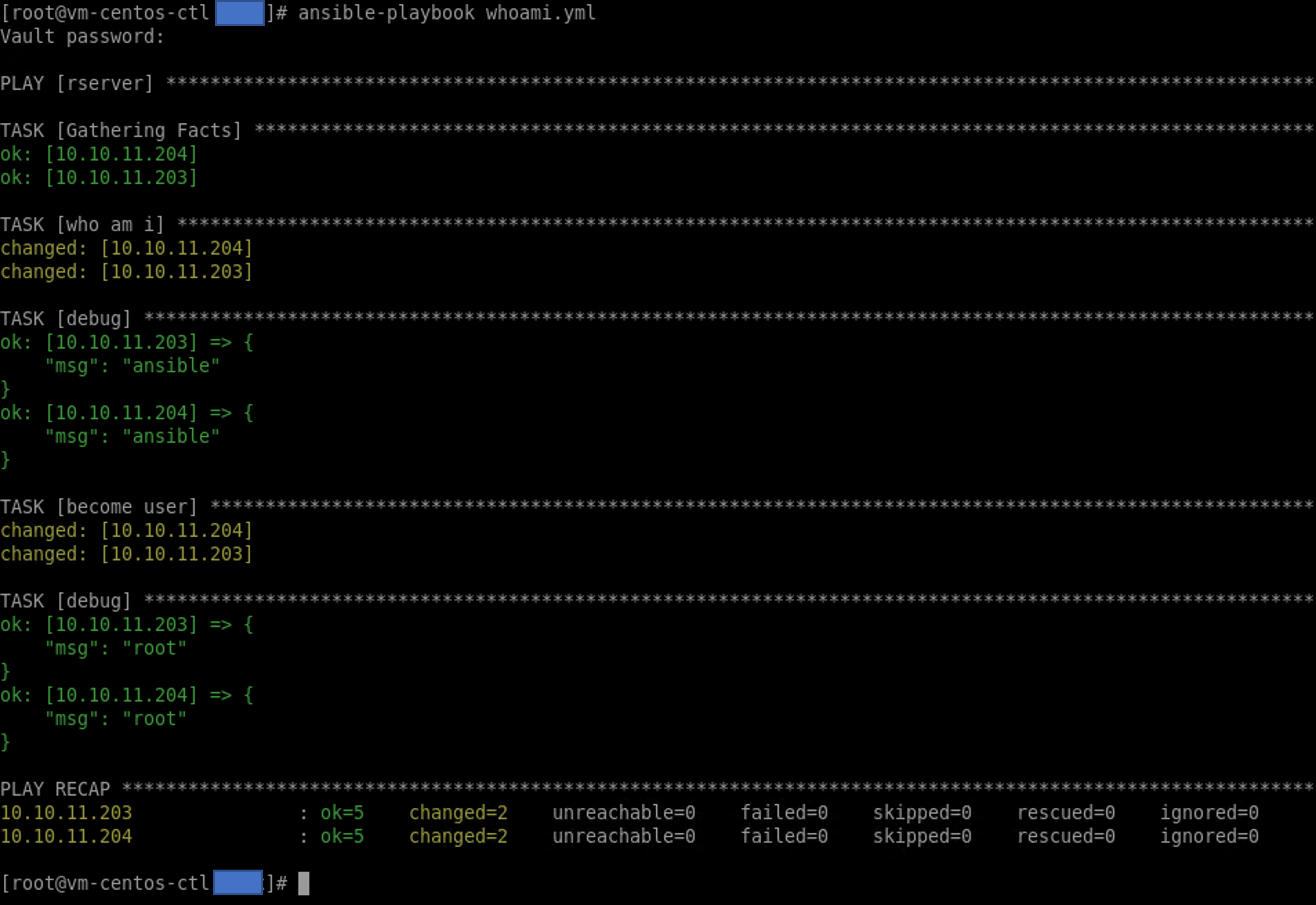Click skipped=0 in the 10.10.11.203 recap row

(921, 812)
